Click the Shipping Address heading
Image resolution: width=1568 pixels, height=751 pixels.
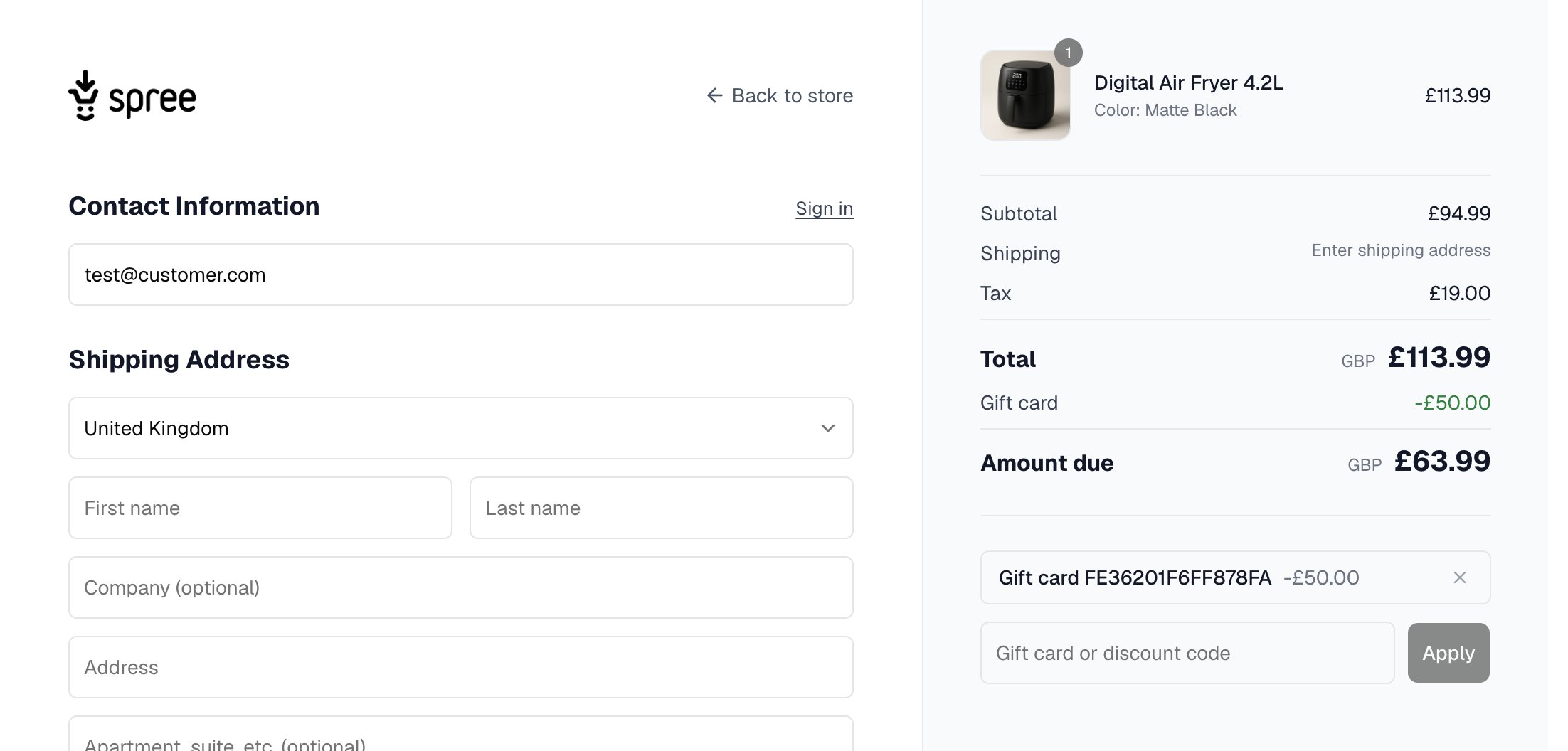179,360
